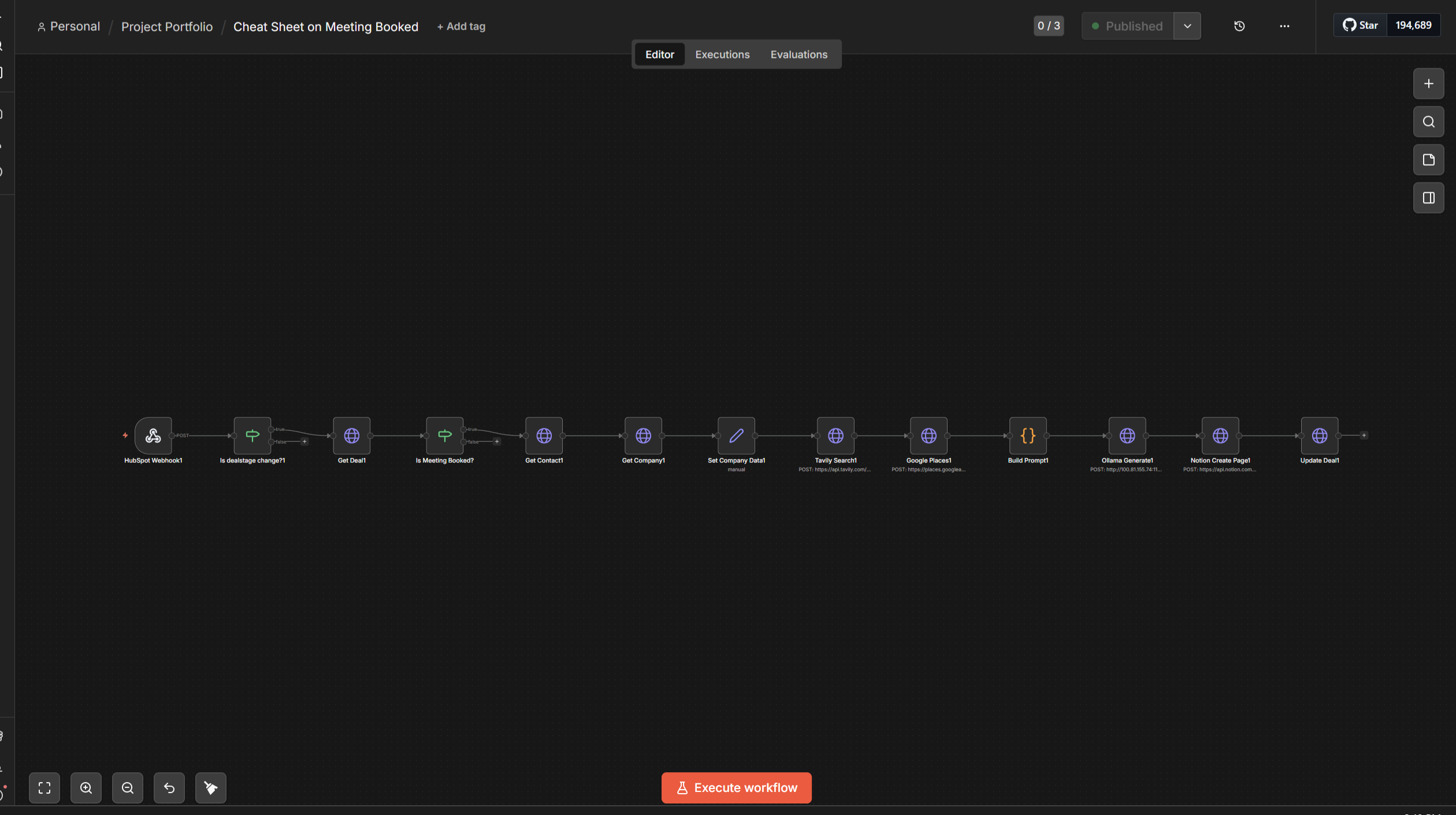Image resolution: width=1456 pixels, height=815 pixels.
Task: Click the 194,689 star count
Action: (1413, 25)
